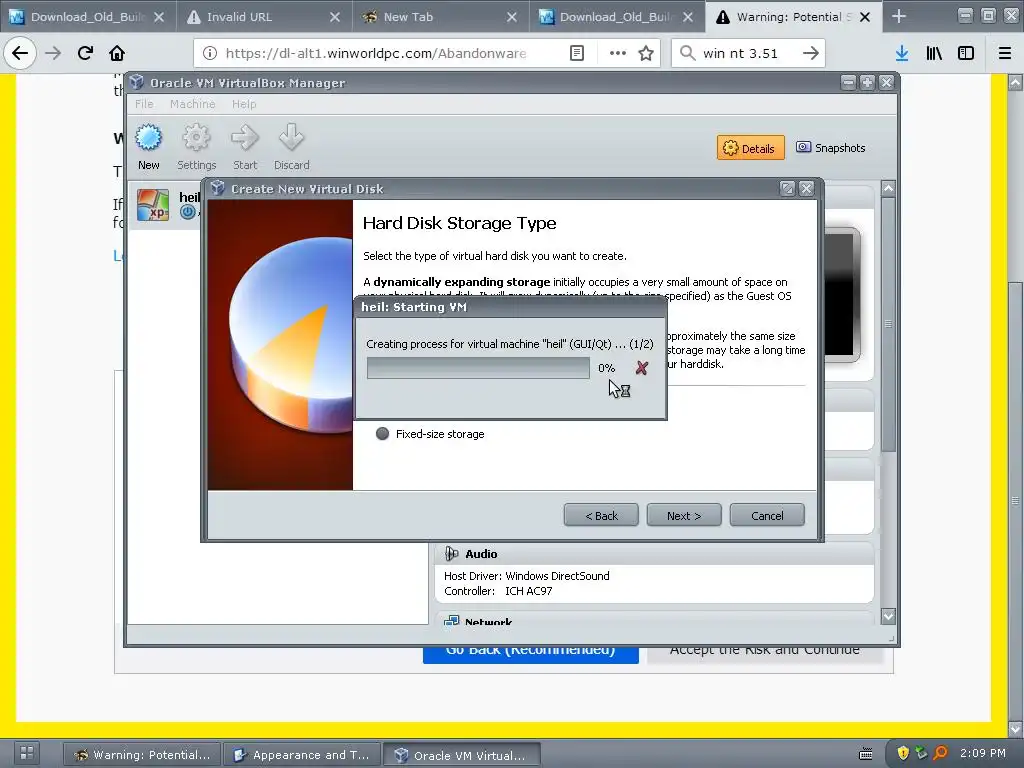This screenshot has height=768, width=1024.
Task: Click details pane scroll up arrow
Action: 888,188
